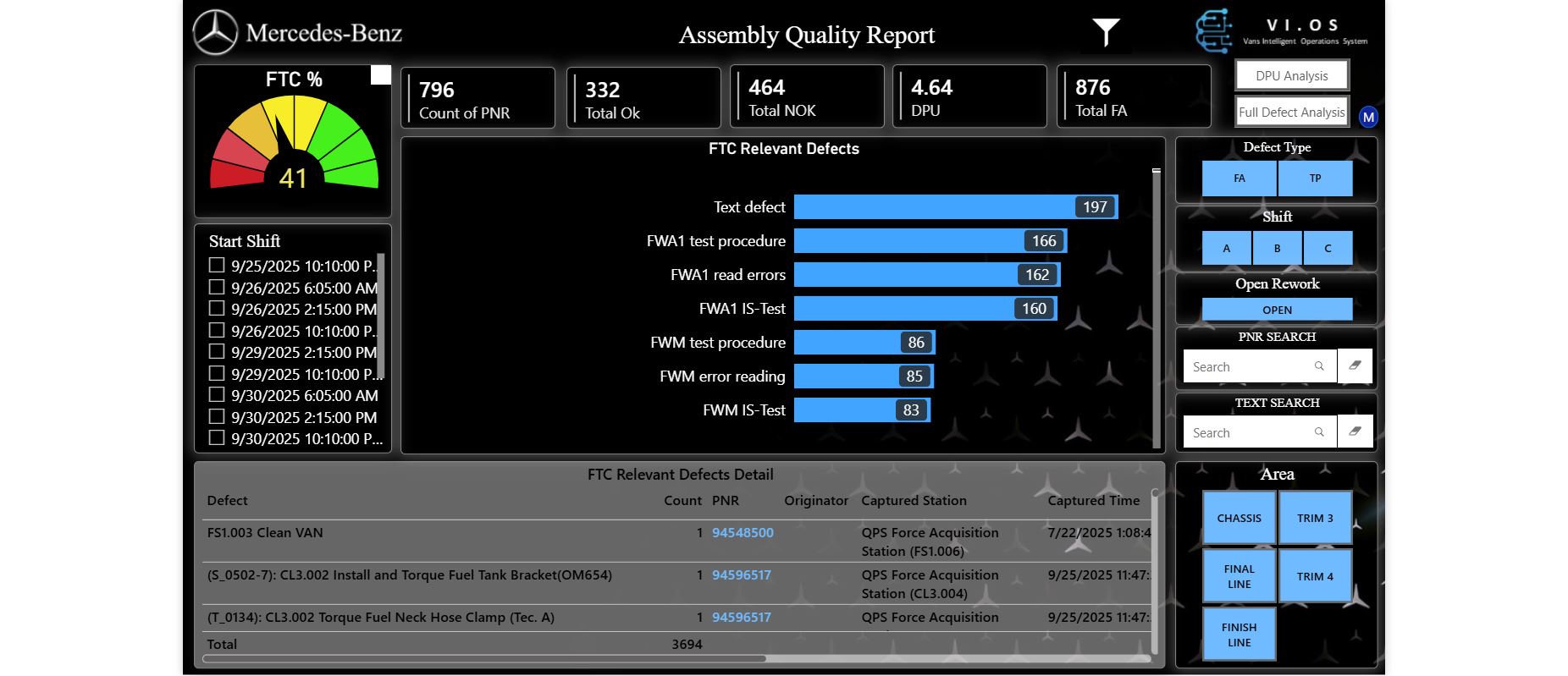Click magnifier icon in Text search
Screen dimensions: 1568x676
coord(1319,432)
